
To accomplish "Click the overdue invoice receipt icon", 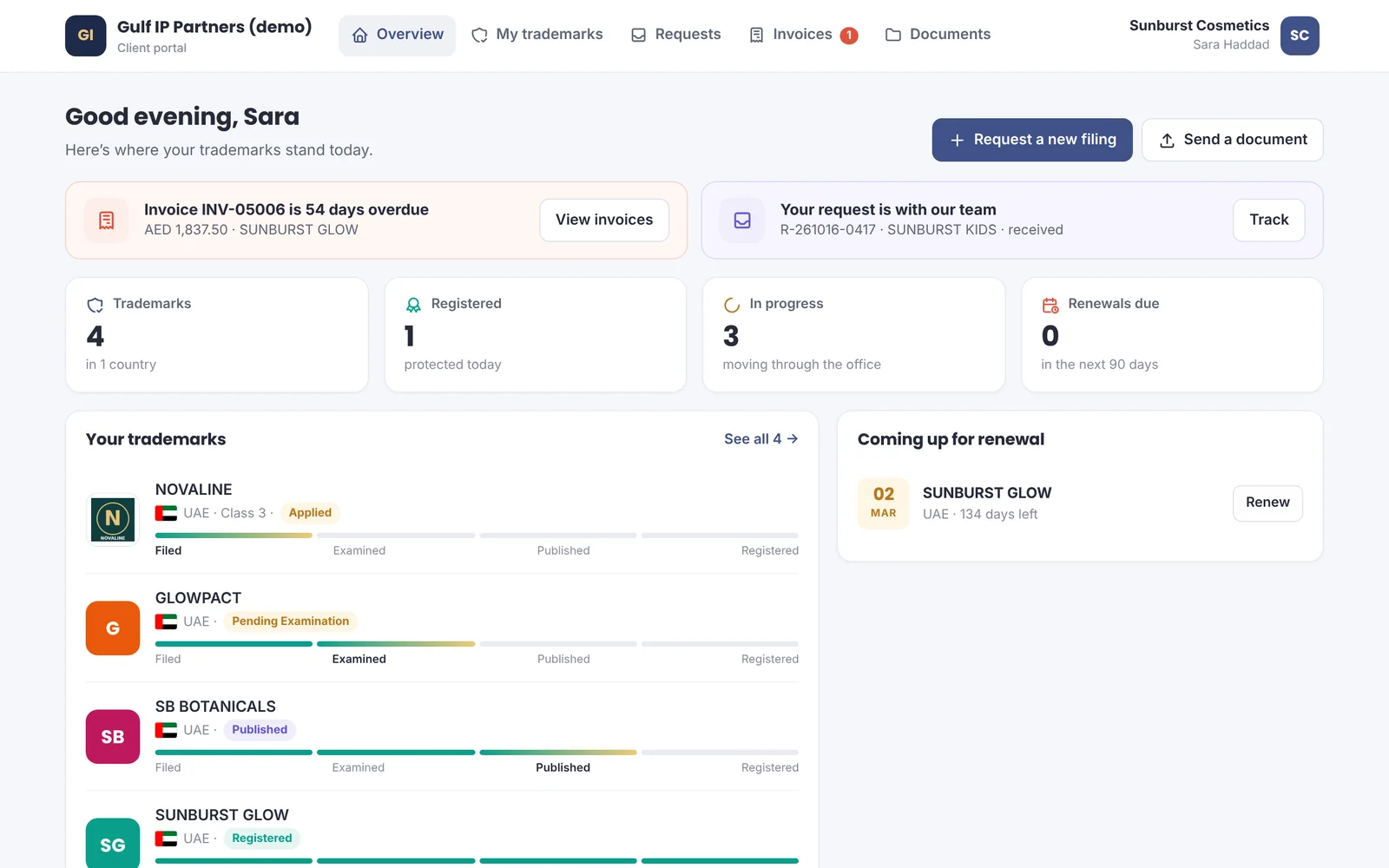I will pos(107,220).
